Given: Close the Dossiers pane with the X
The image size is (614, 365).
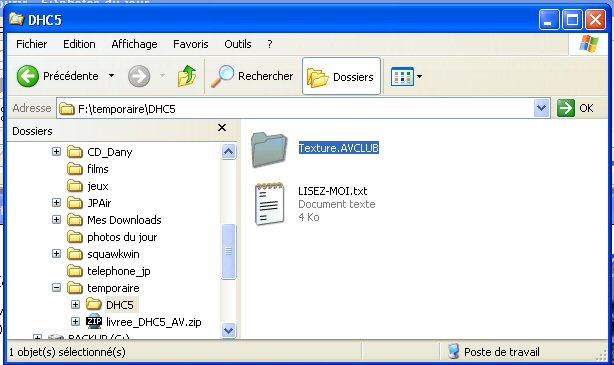Looking at the screenshot, I should (x=222, y=128).
